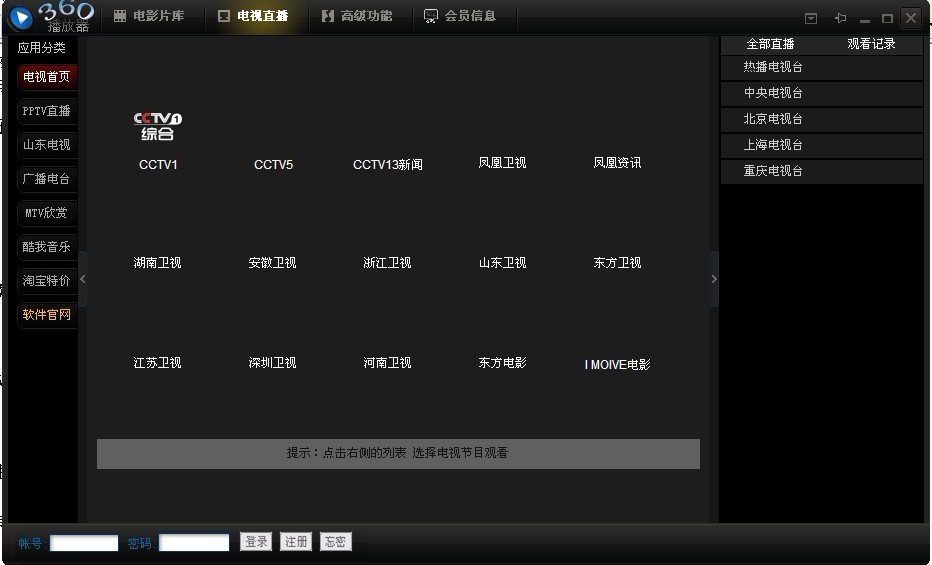Select 广播电台 in the sidebar
The image size is (932, 565).
click(47, 179)
